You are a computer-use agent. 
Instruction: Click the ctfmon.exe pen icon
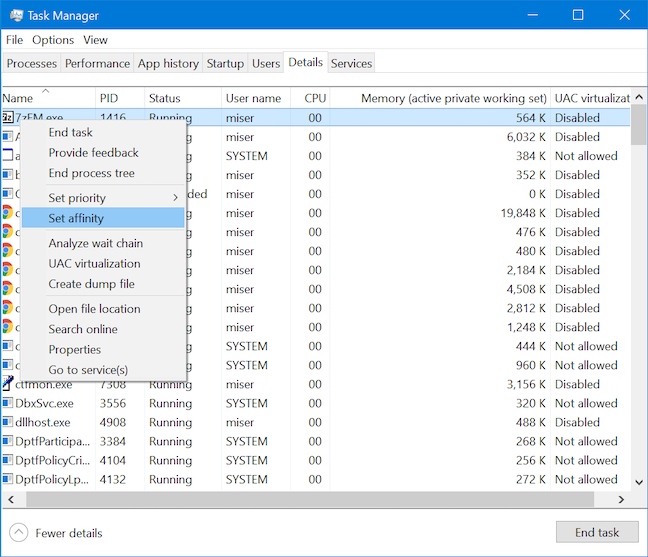point(8,384)
